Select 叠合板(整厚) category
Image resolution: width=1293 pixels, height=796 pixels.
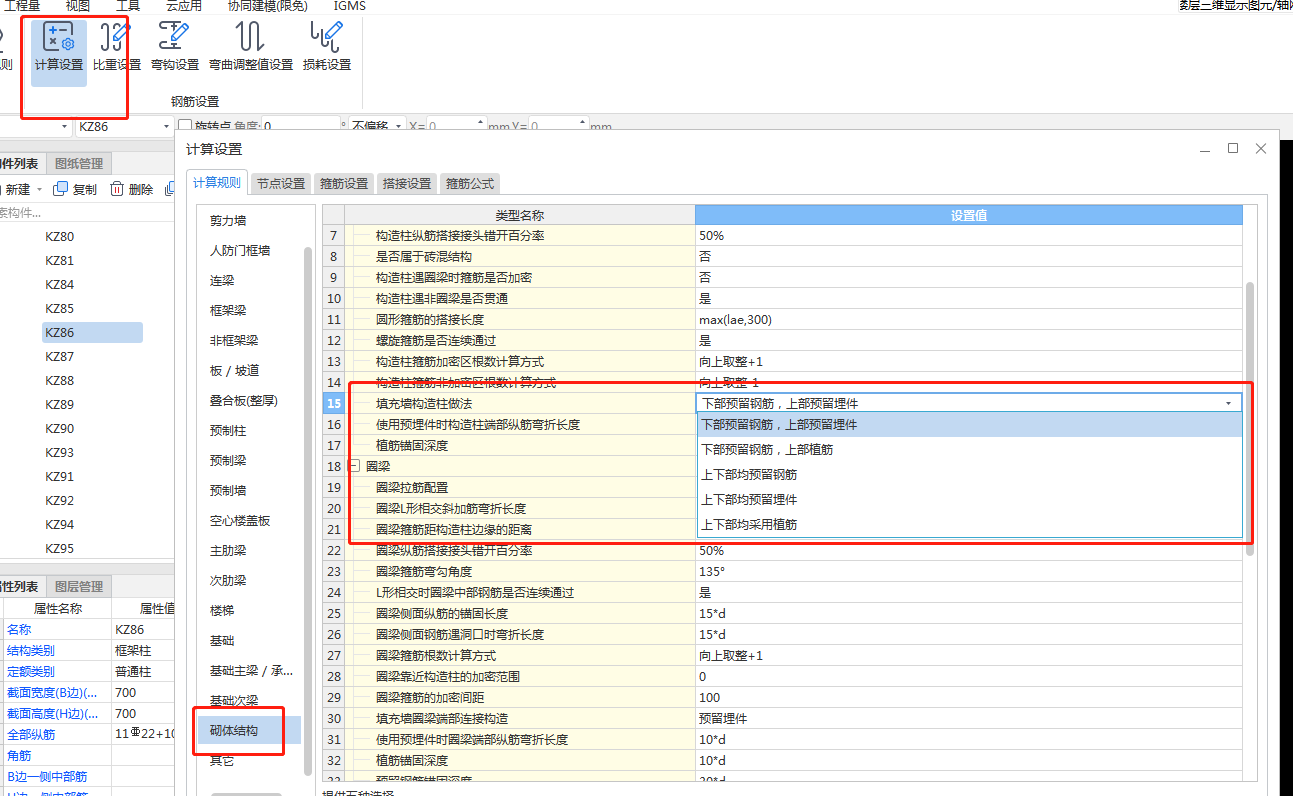coord(243,401)
